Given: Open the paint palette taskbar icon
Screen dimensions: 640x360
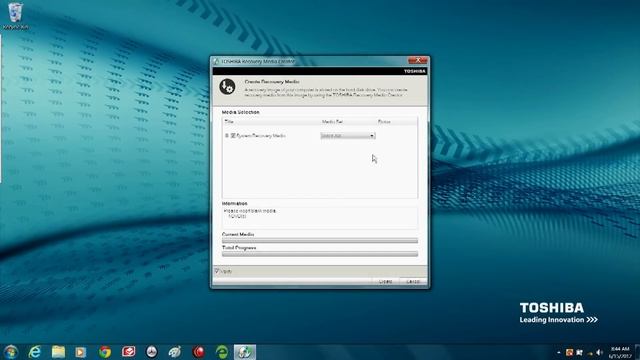Looking at the screenshot, I should (x=175, y=352).
